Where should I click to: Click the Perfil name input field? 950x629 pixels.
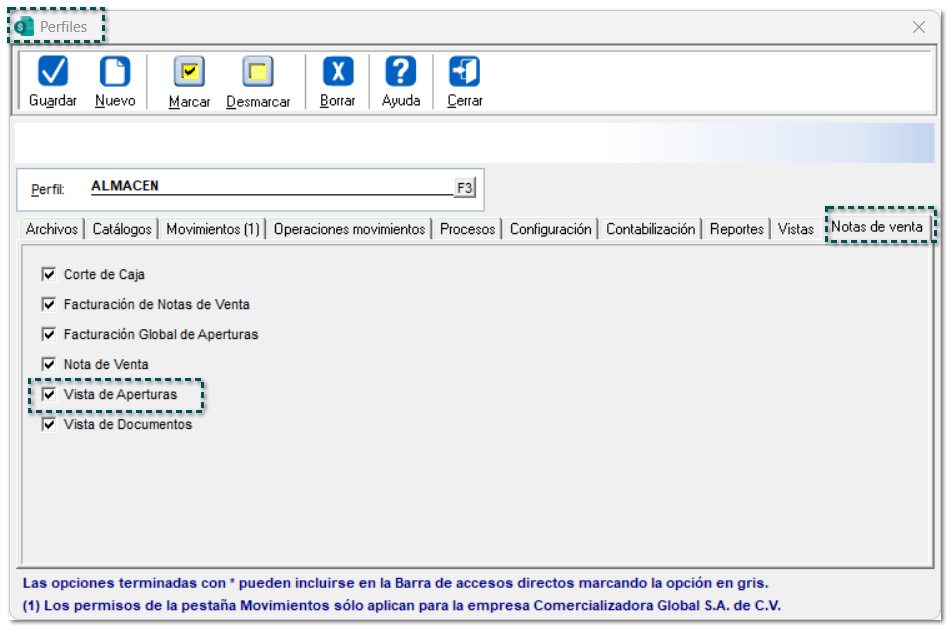click(x=270, y=186)
